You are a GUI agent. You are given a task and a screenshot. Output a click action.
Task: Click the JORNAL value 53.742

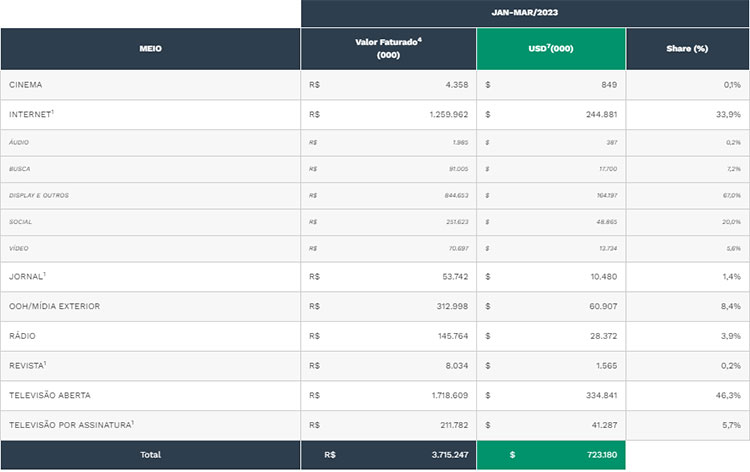pos(455,276)
